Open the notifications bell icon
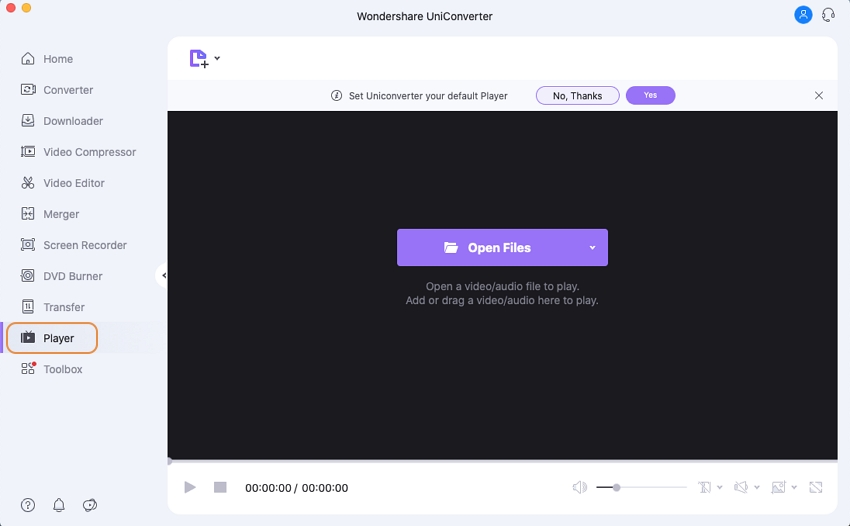 (x=59, y=505)
